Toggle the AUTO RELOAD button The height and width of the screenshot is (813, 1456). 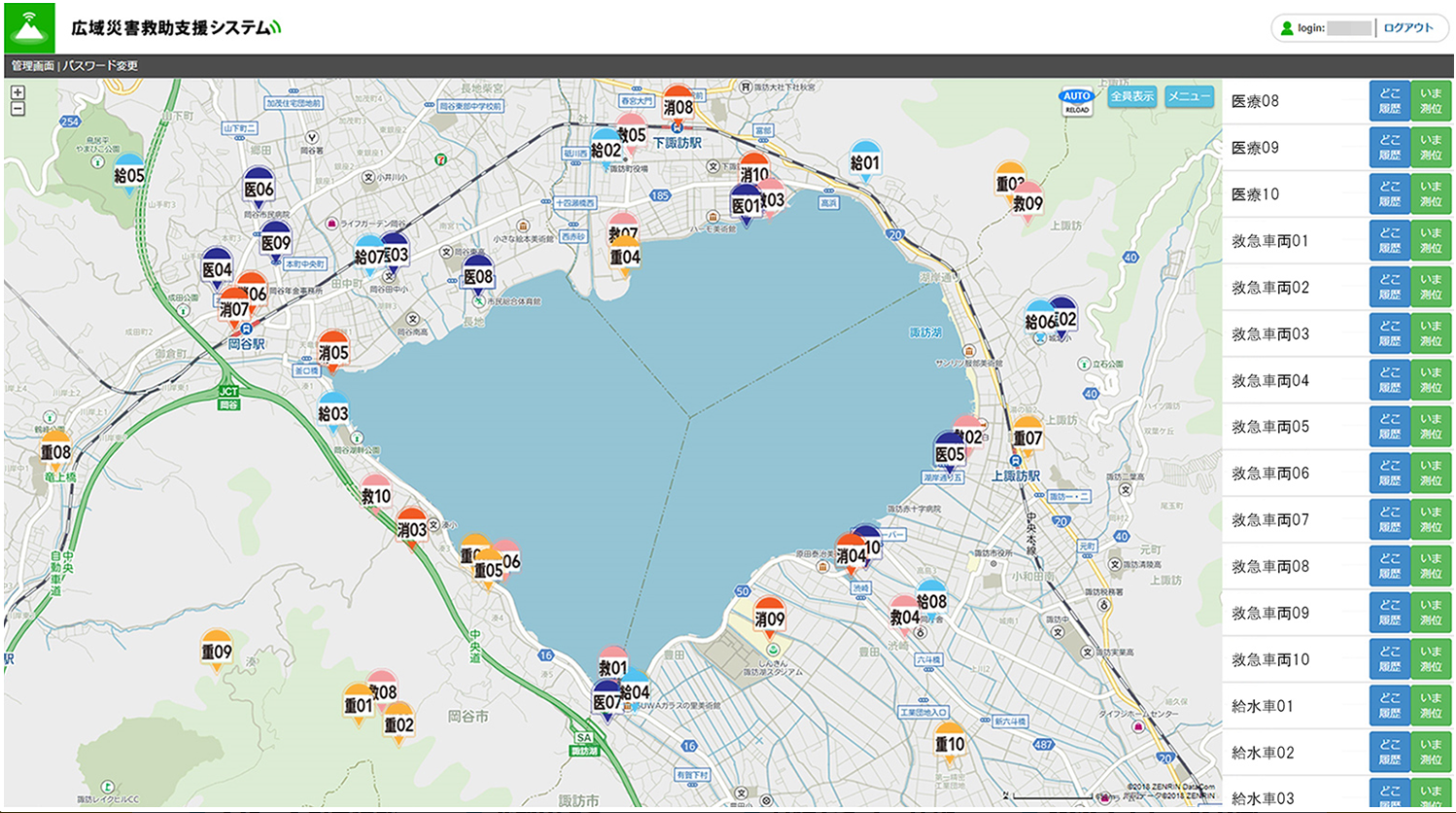[1077, 101]
